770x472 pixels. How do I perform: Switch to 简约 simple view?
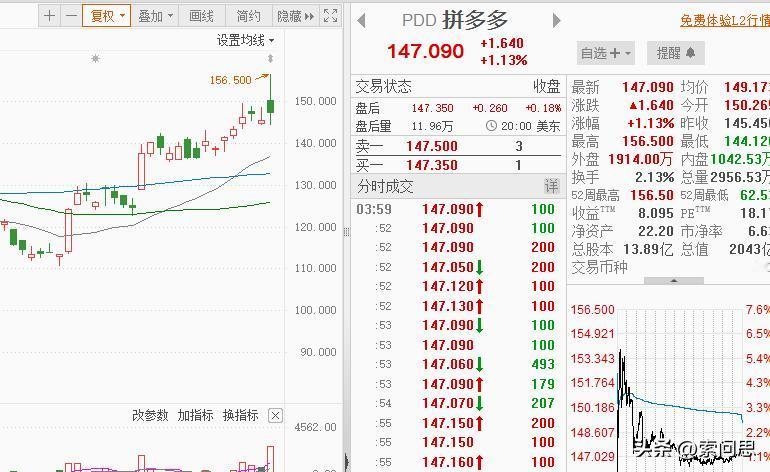248,16
